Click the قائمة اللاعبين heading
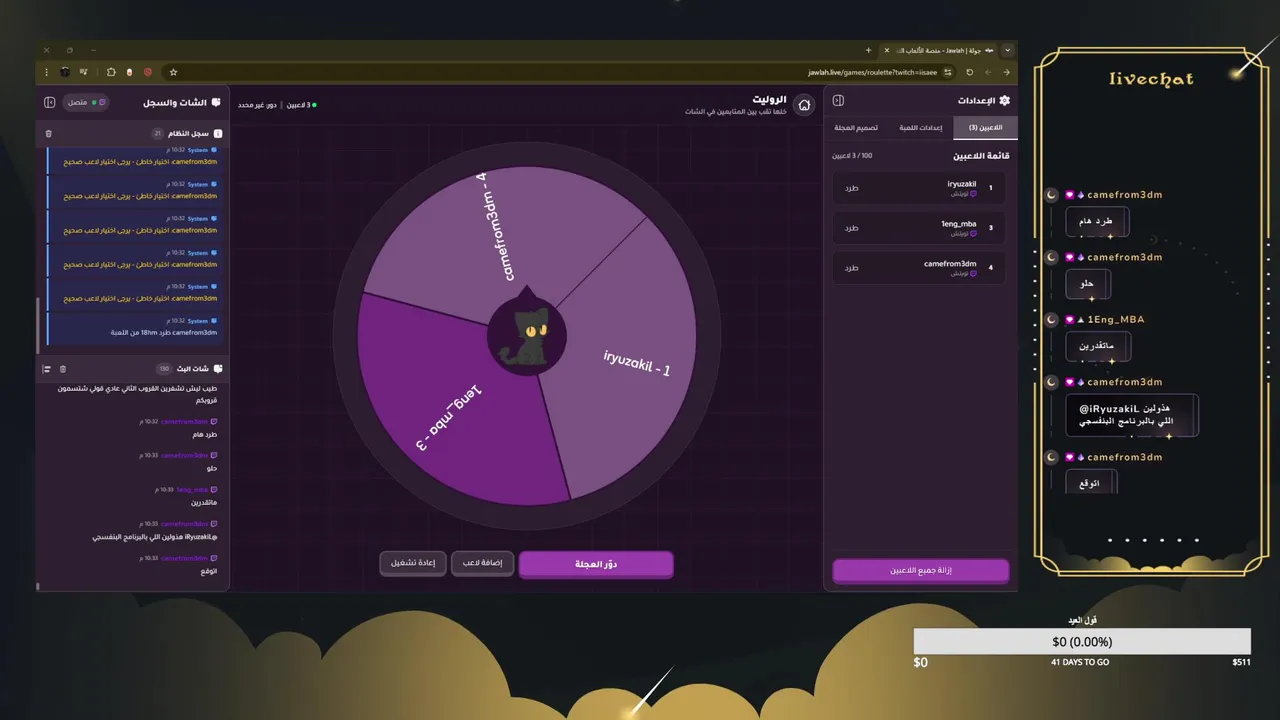The width and height of the screenshot is (1280, 720). [981, 156]
